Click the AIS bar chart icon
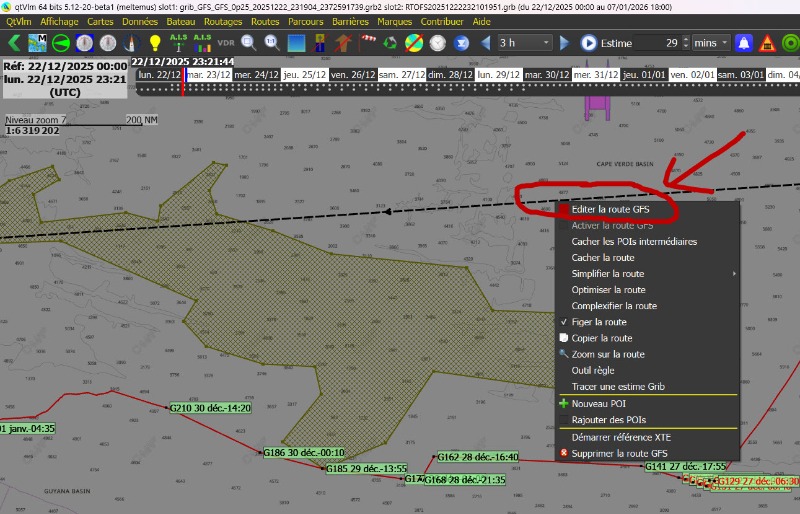Screen dimensions: 800x514 pyautogui.click(x=202, y=43)
